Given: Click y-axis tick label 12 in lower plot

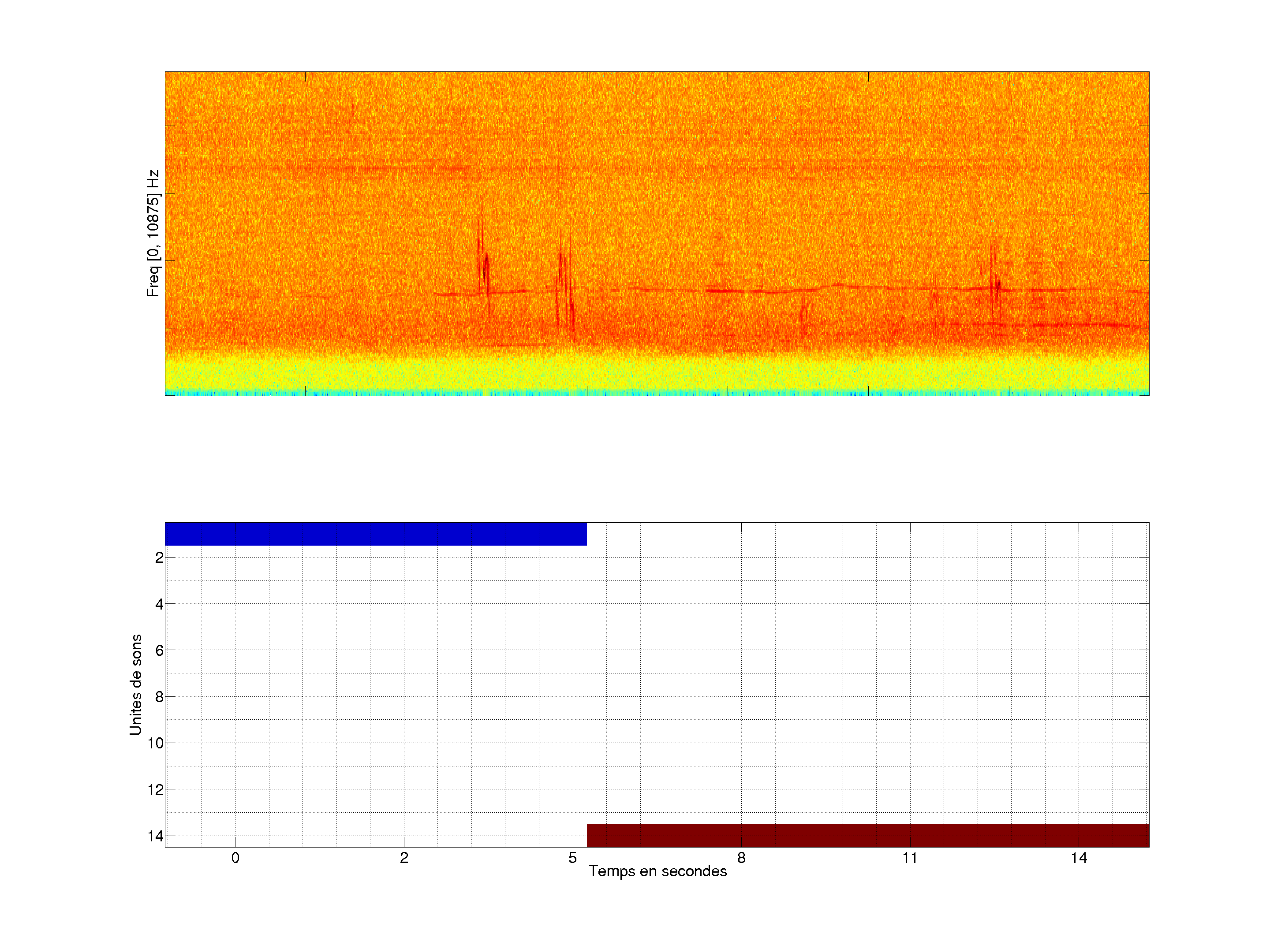Looking at the screenshot, I should [156, 790].
